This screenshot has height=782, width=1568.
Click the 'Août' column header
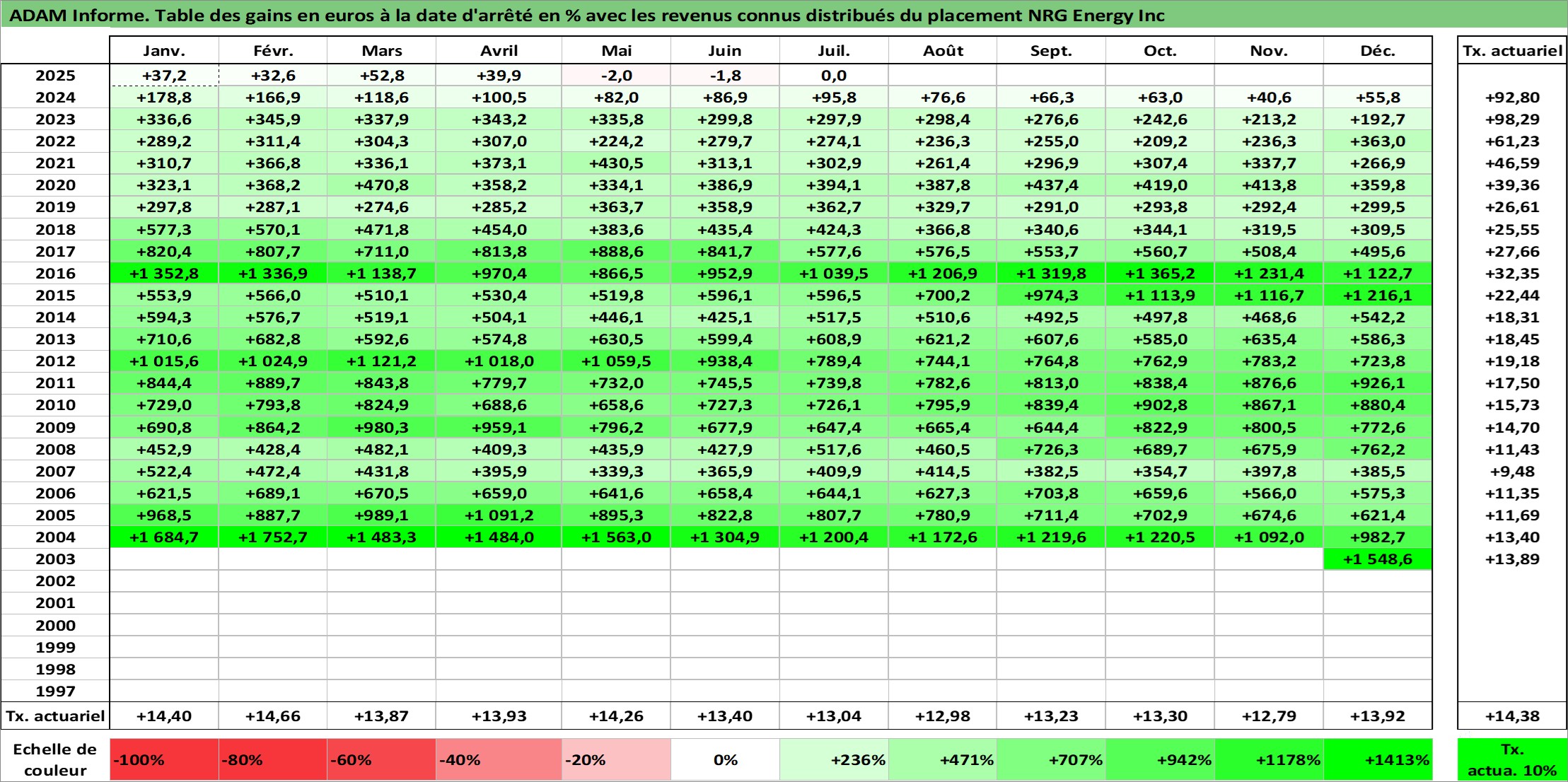943,50
